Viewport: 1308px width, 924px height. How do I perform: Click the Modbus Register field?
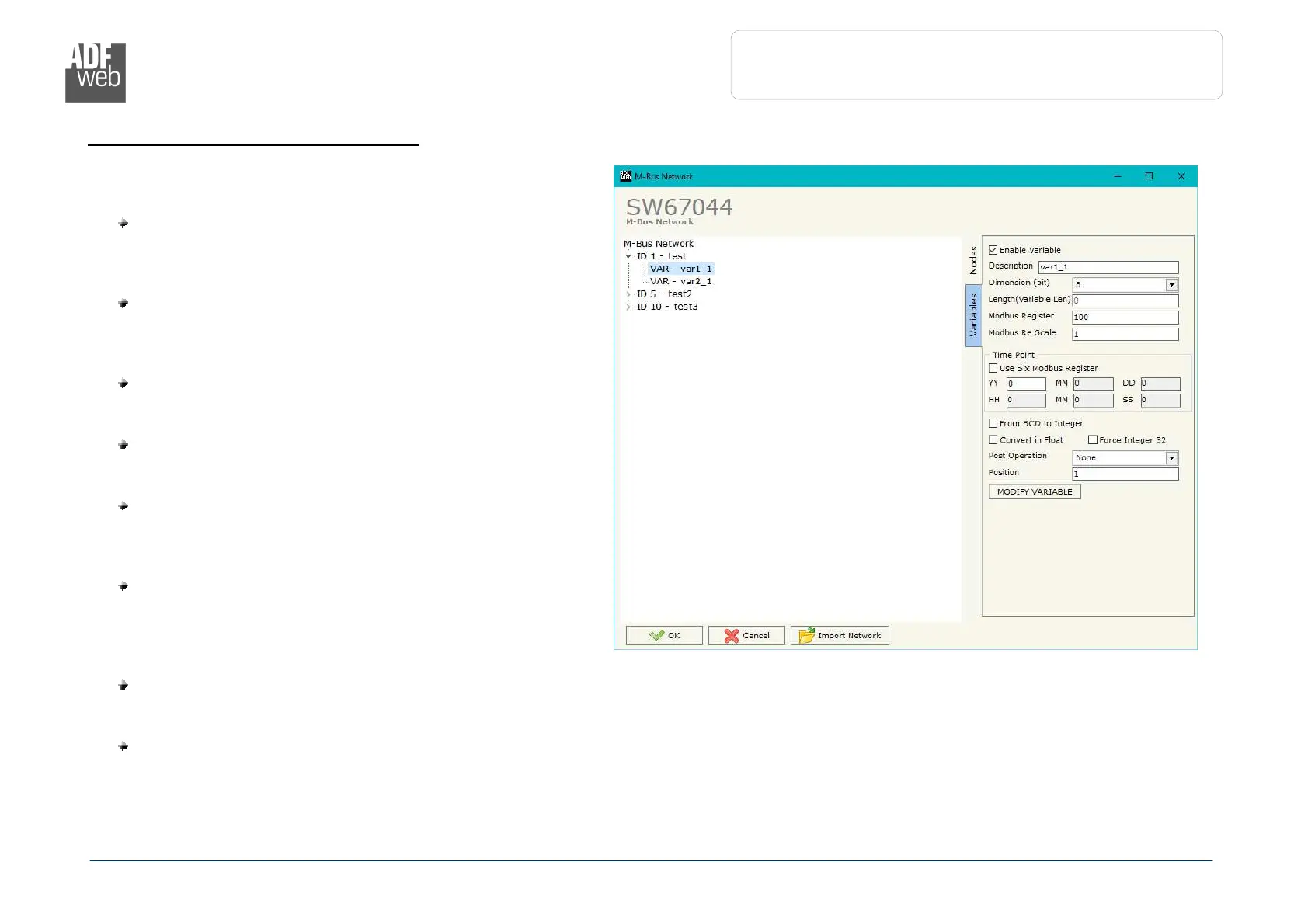pyautogui.click(x=1125, y=318)
